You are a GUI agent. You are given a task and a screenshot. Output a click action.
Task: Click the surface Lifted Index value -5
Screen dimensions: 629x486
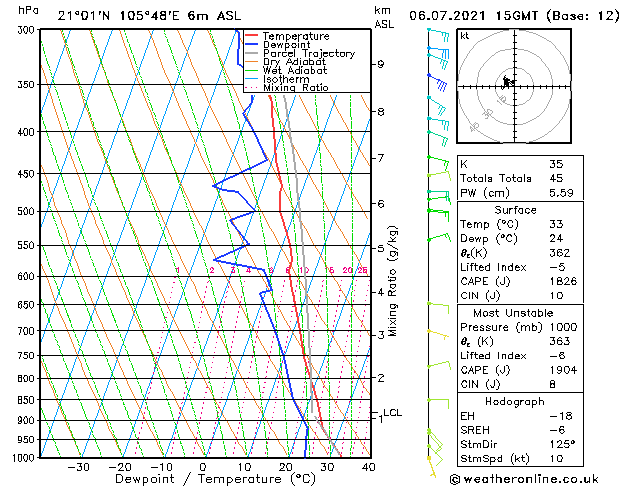pos(557,267)
